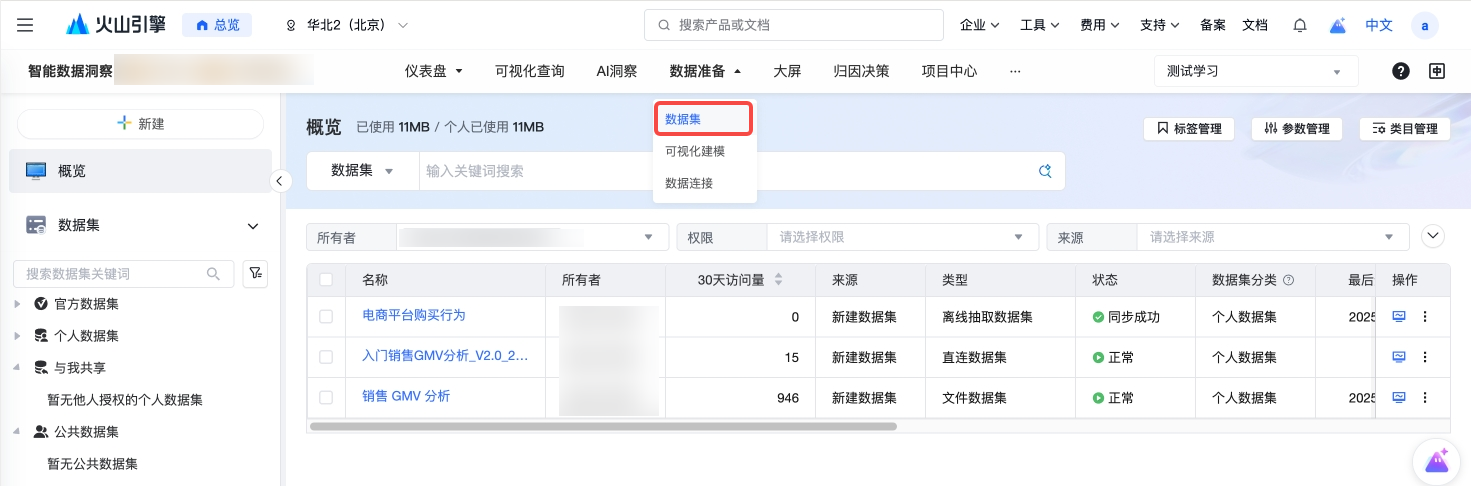Open the 销售 GMV 分析 dataset link
This screenshot has width=1471, height=486.
coord(406,397)
